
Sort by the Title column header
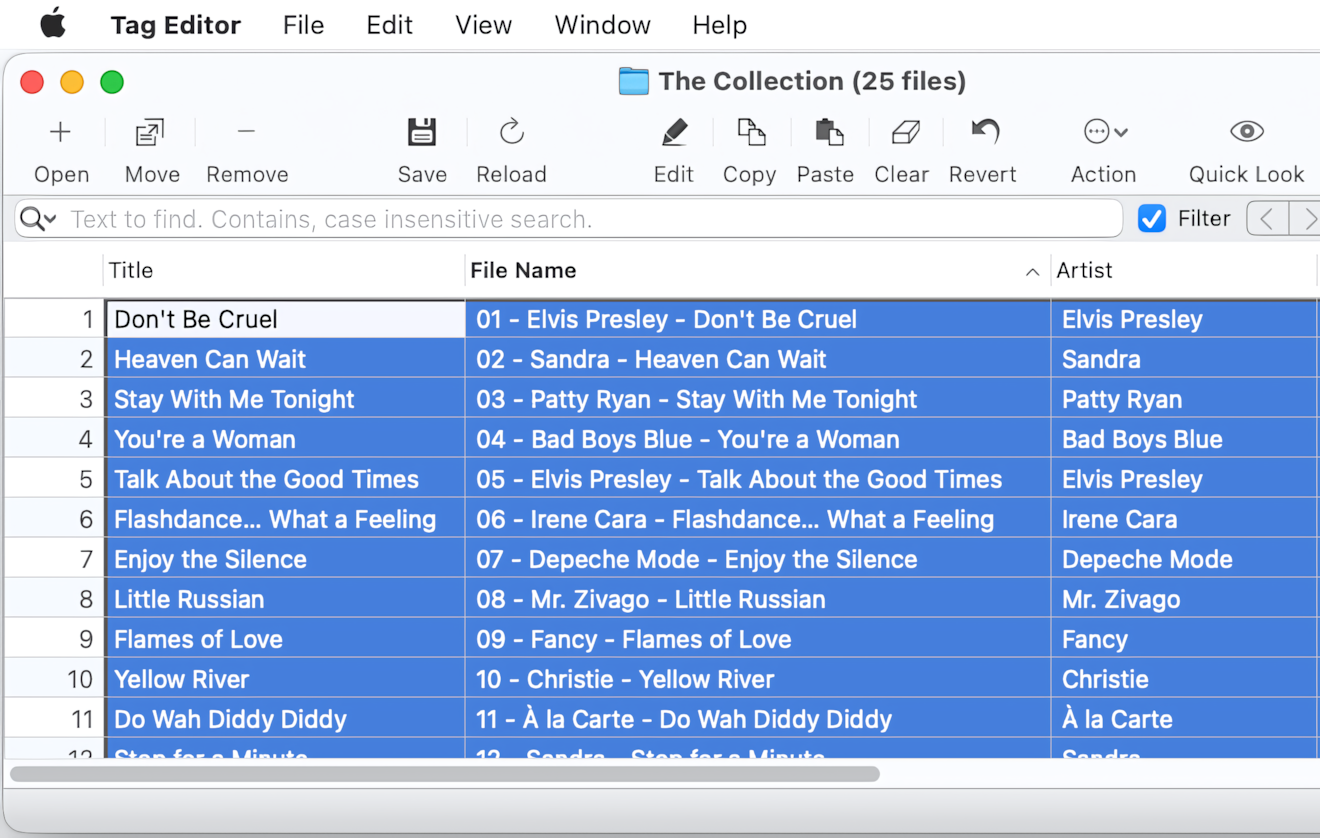click(x=284, y=270)
